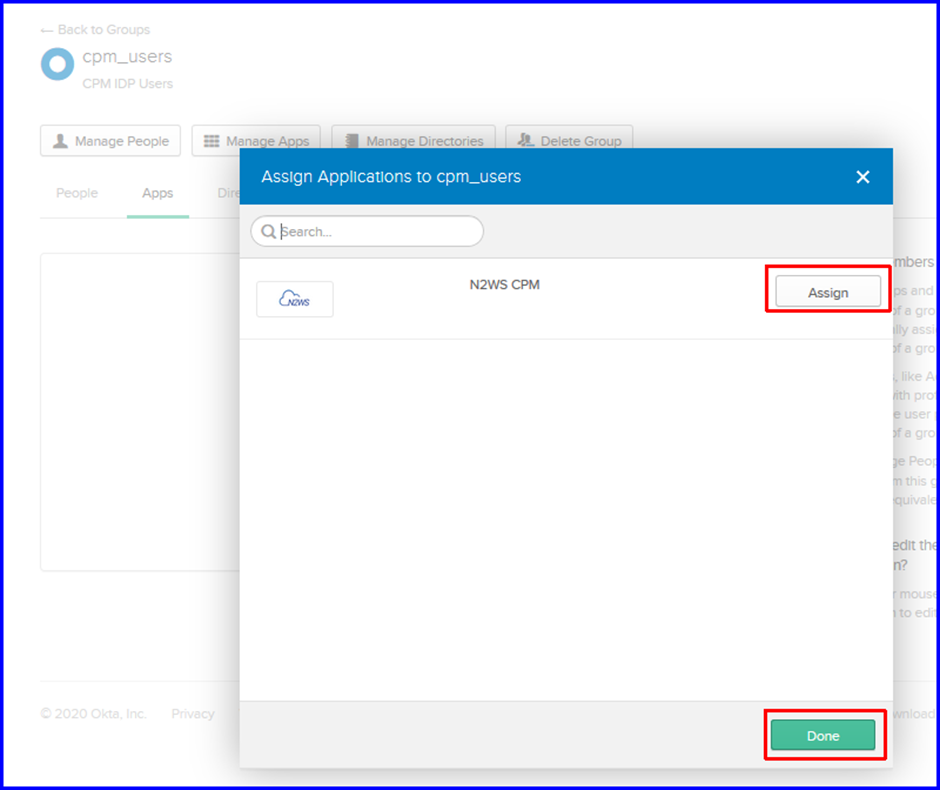Click the grid icon on Manage Apps
The width and height of the screenshot is (940, 790).
pyautogui.click(x=212, y=141)
